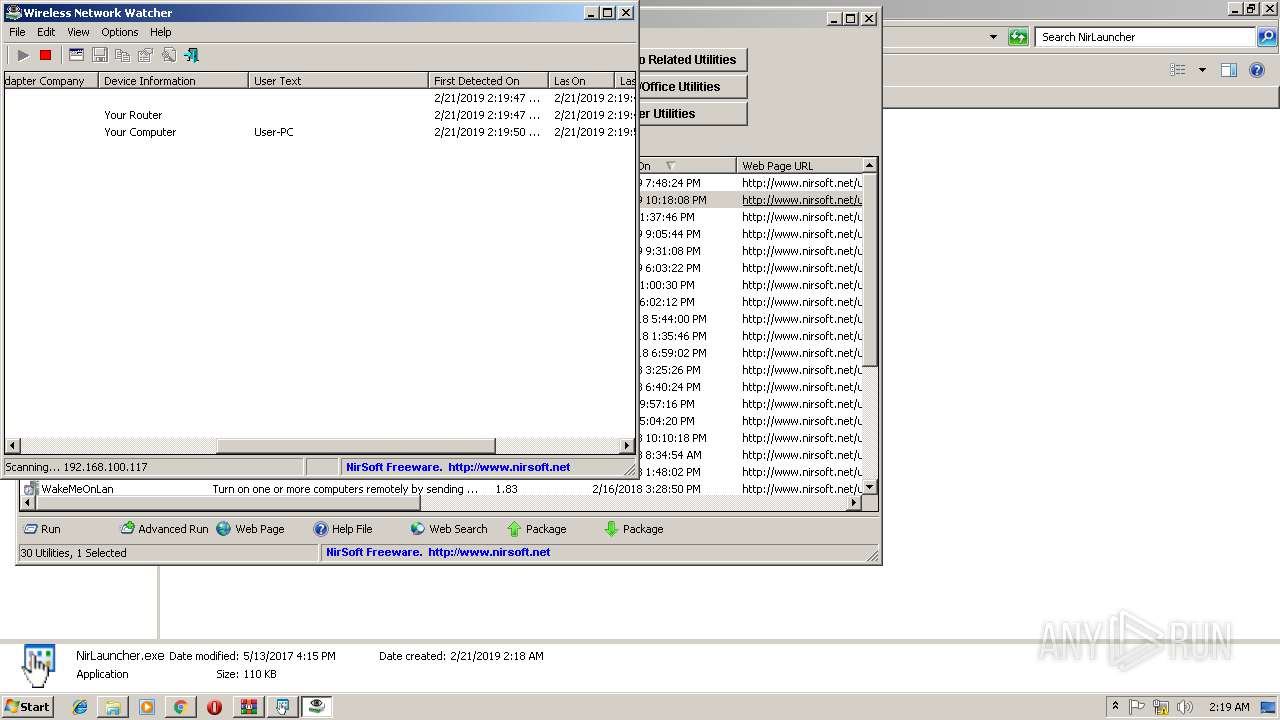This screenshot has height=720, width=1280.
Task: Open Google Chrome from the taskbar
Action: tap(180, 707)
